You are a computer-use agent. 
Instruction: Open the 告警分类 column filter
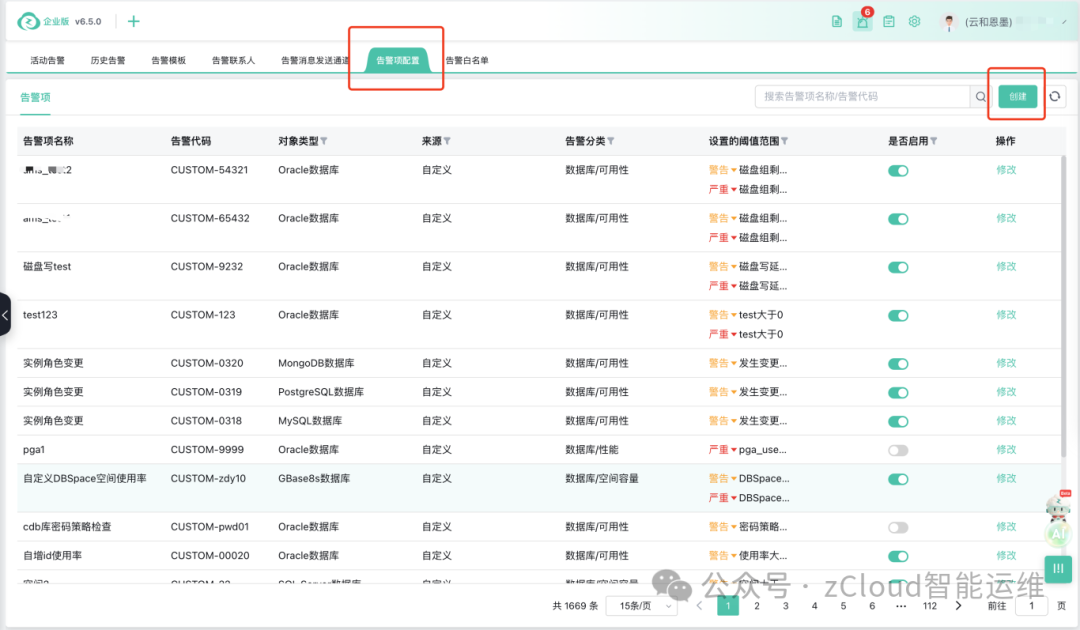coord(610,141)
